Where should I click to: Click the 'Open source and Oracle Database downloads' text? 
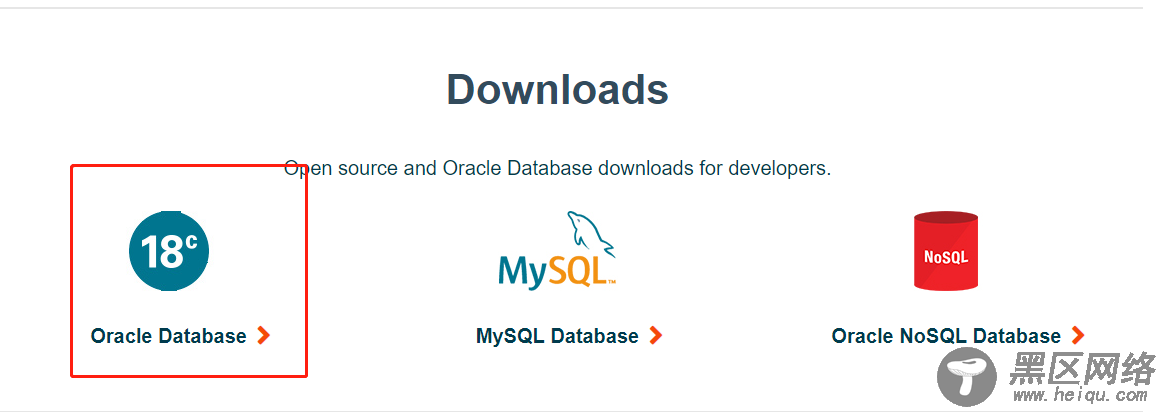[x=557, y=168]
